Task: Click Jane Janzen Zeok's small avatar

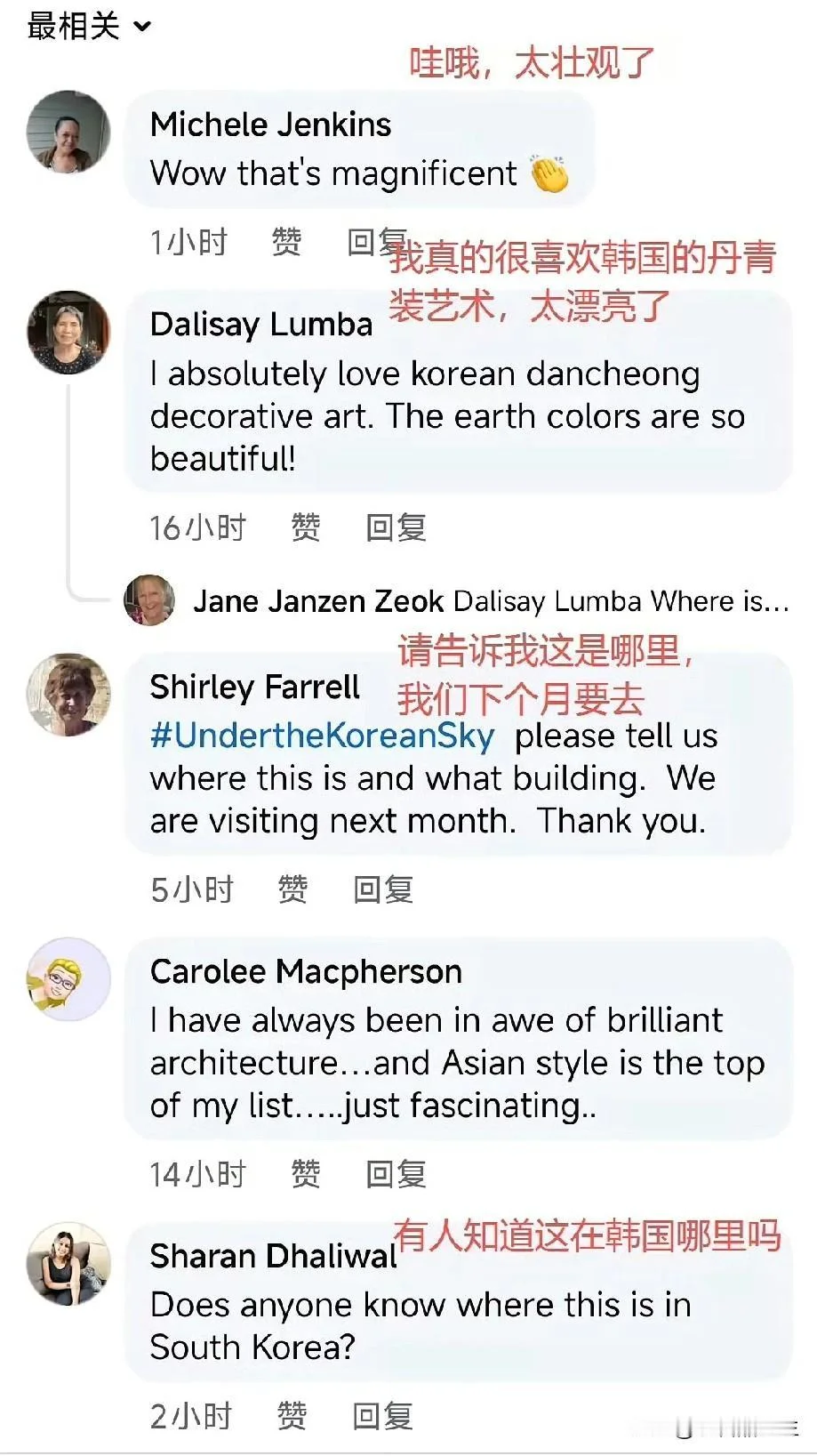Action: point(149,600)
